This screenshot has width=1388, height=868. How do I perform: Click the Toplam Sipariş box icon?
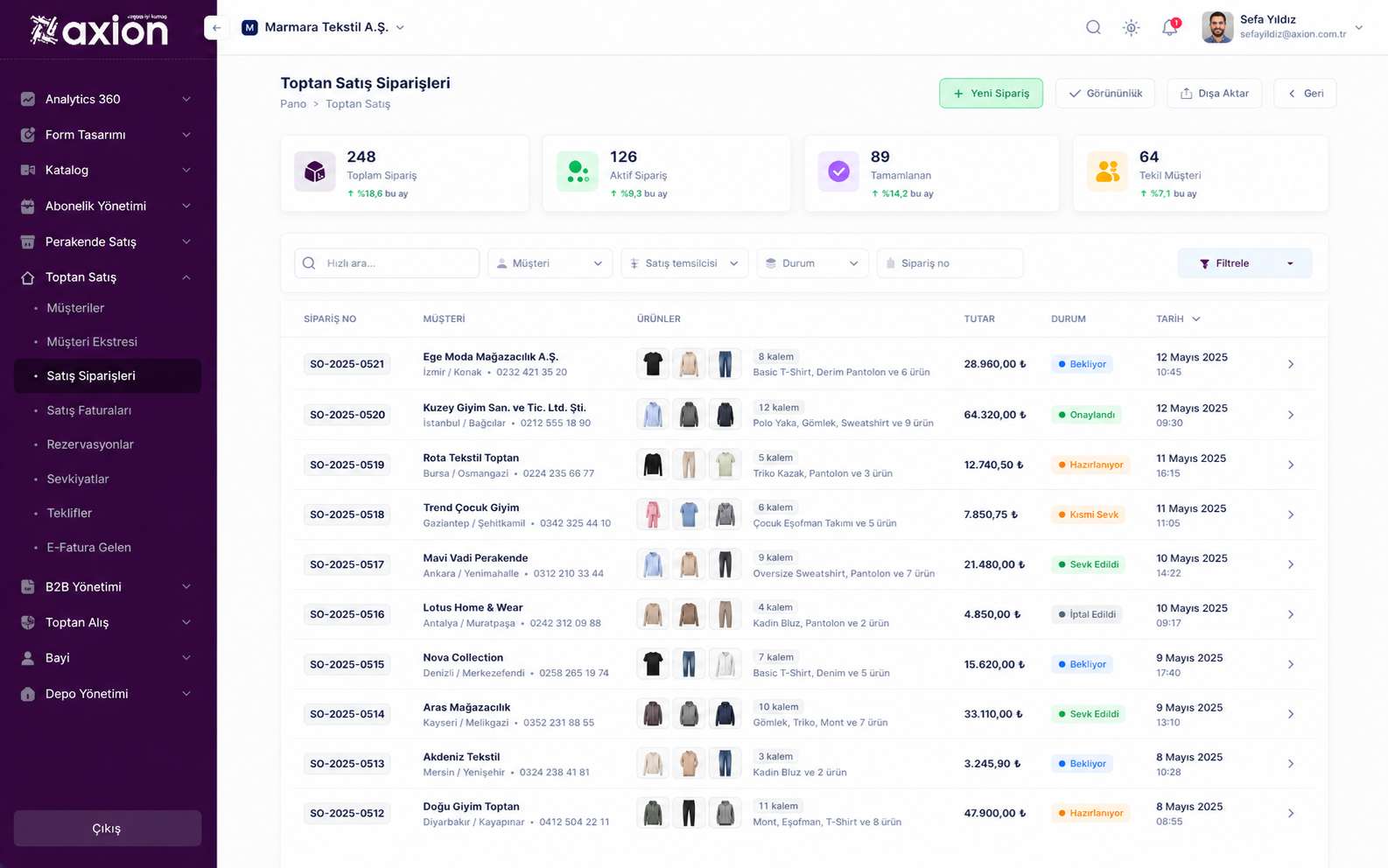pos(315,172)
